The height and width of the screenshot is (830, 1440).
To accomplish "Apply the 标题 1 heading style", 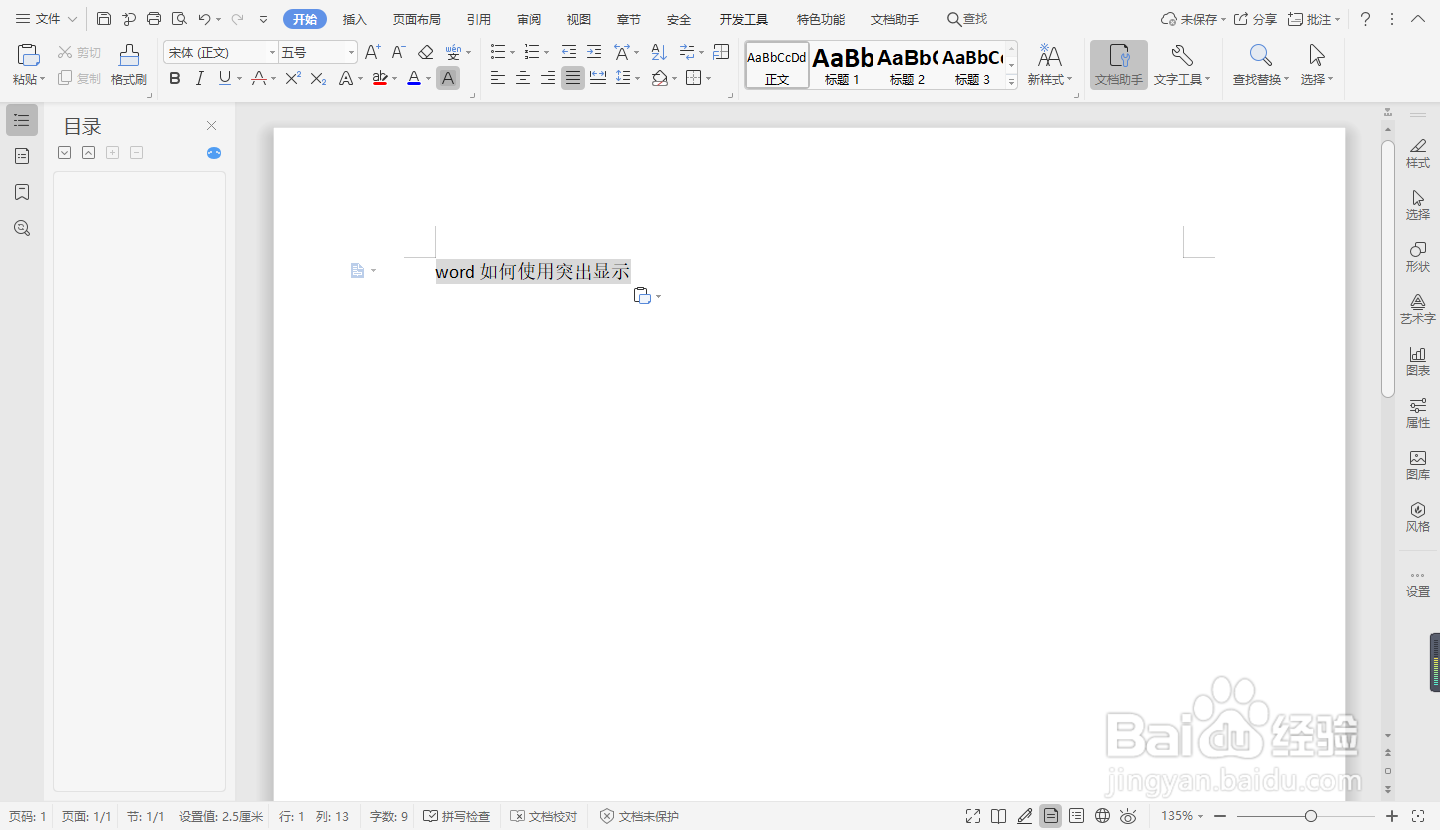I will coord(842,66).
